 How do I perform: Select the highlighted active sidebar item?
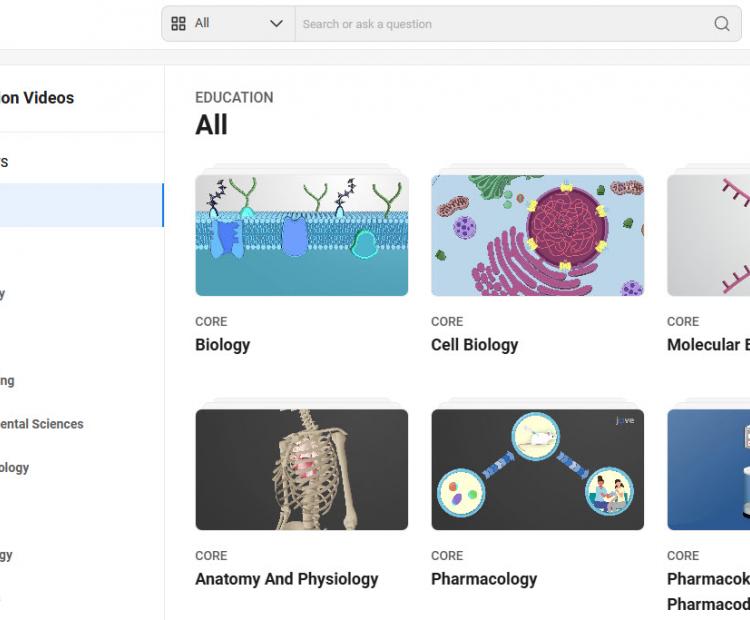coord(80,205)
